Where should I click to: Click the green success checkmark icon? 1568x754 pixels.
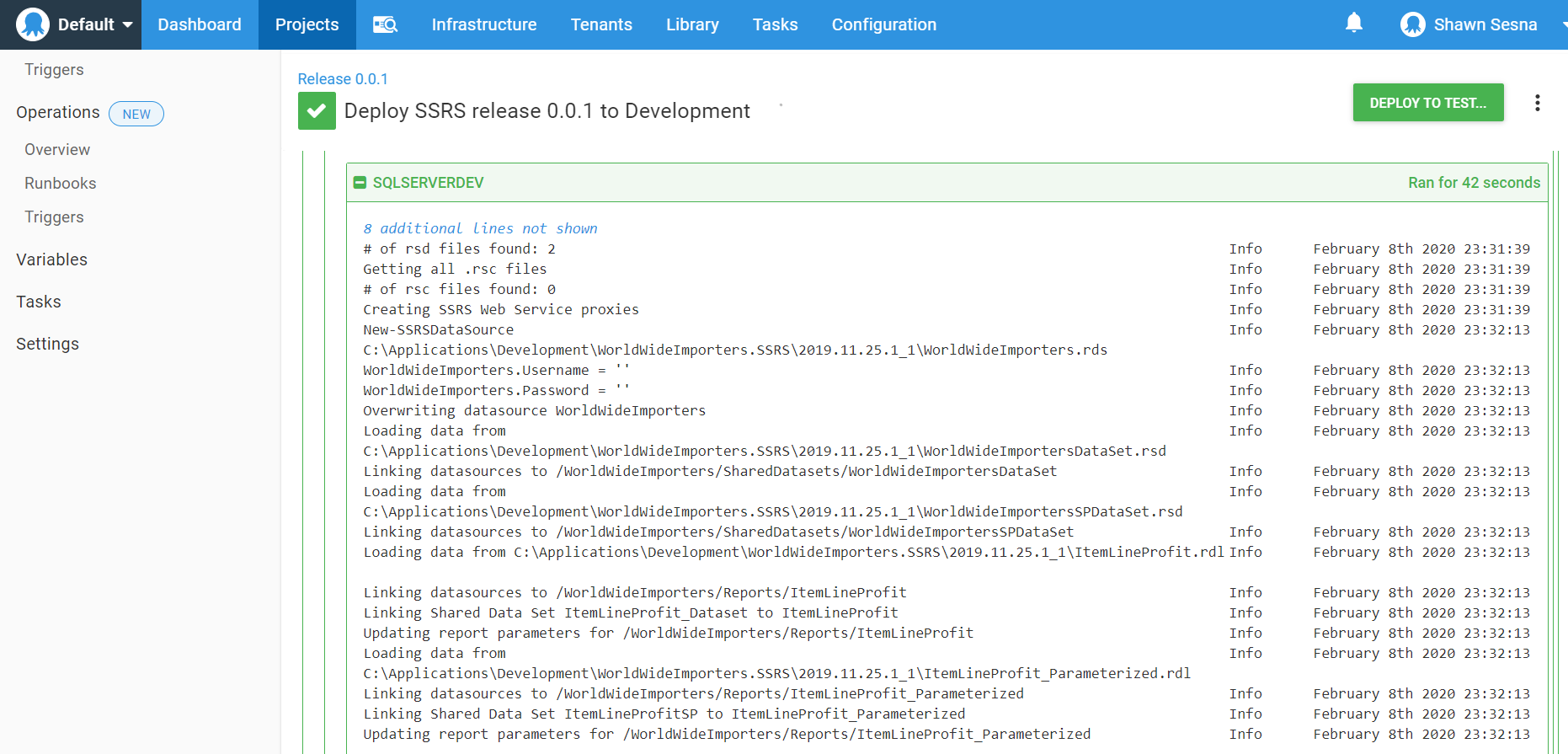pos(317,111)
